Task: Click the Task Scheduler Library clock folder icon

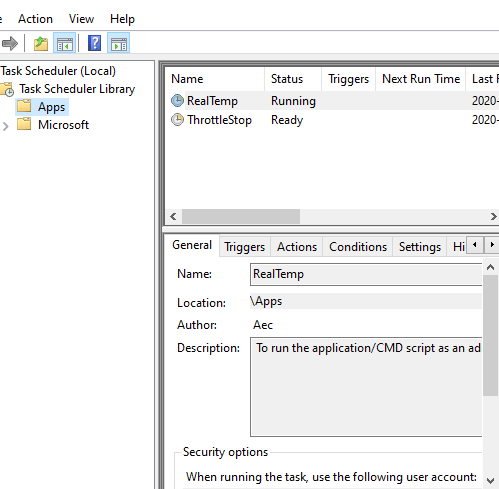Action: [x=7, y=89]
